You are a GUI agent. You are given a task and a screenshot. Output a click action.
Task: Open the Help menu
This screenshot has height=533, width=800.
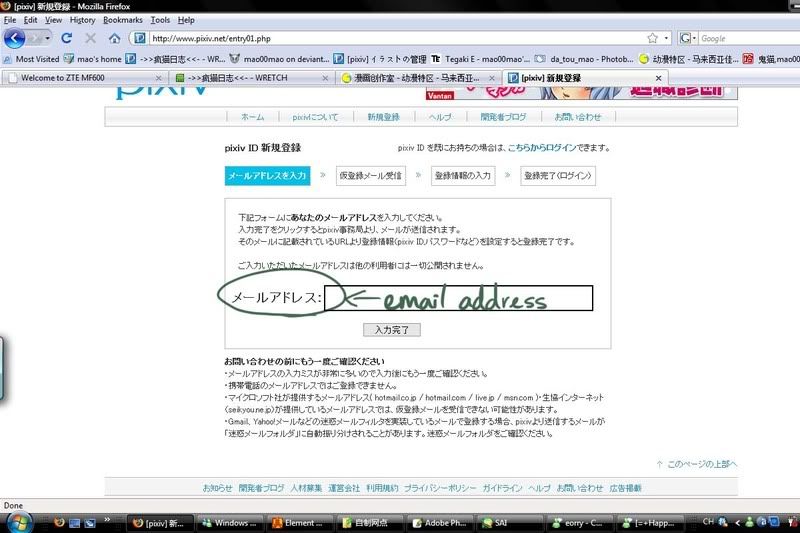186,20
